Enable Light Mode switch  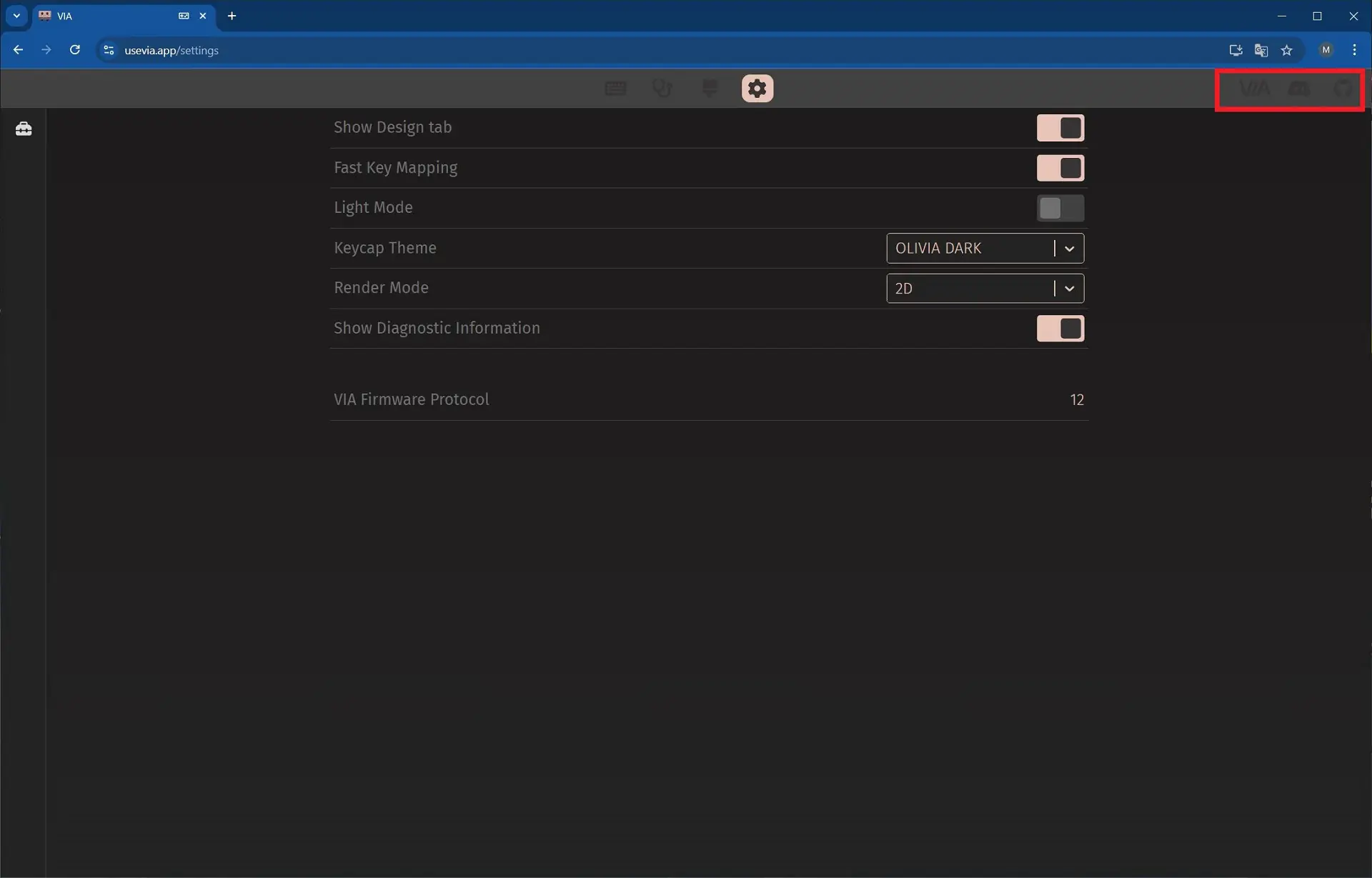(x=1060, y=208)
